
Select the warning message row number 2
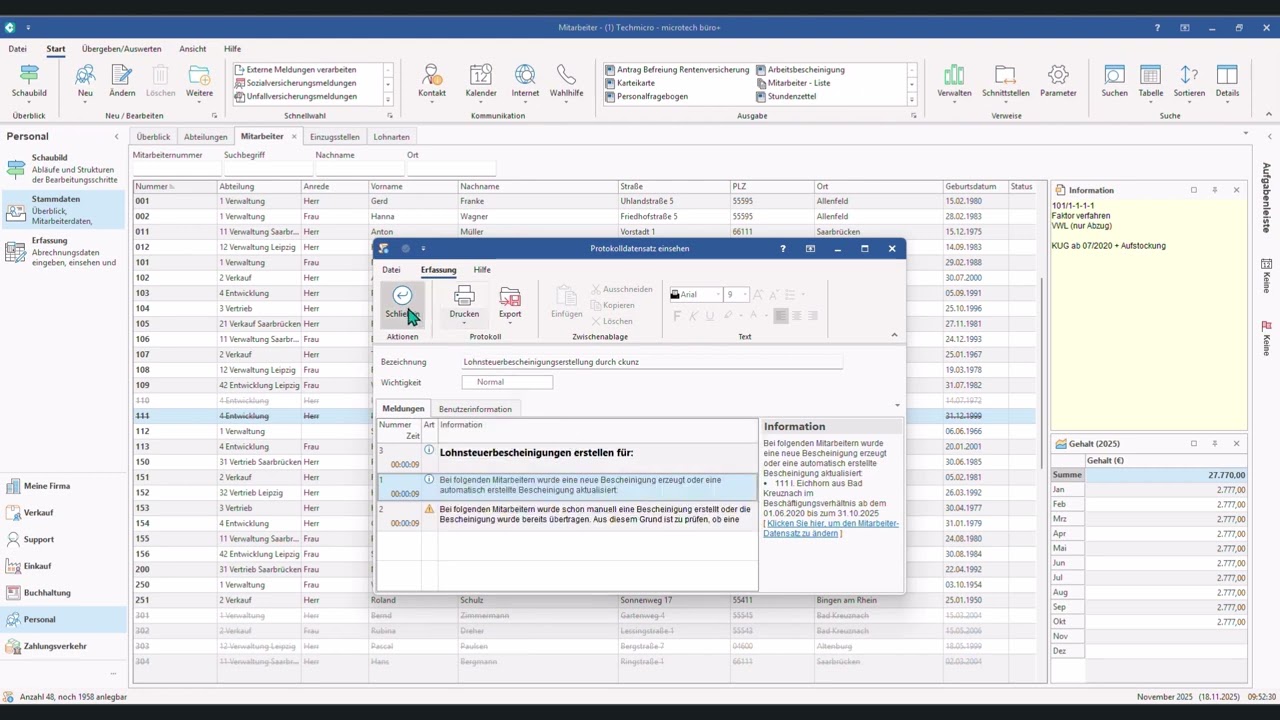point(566,515)
